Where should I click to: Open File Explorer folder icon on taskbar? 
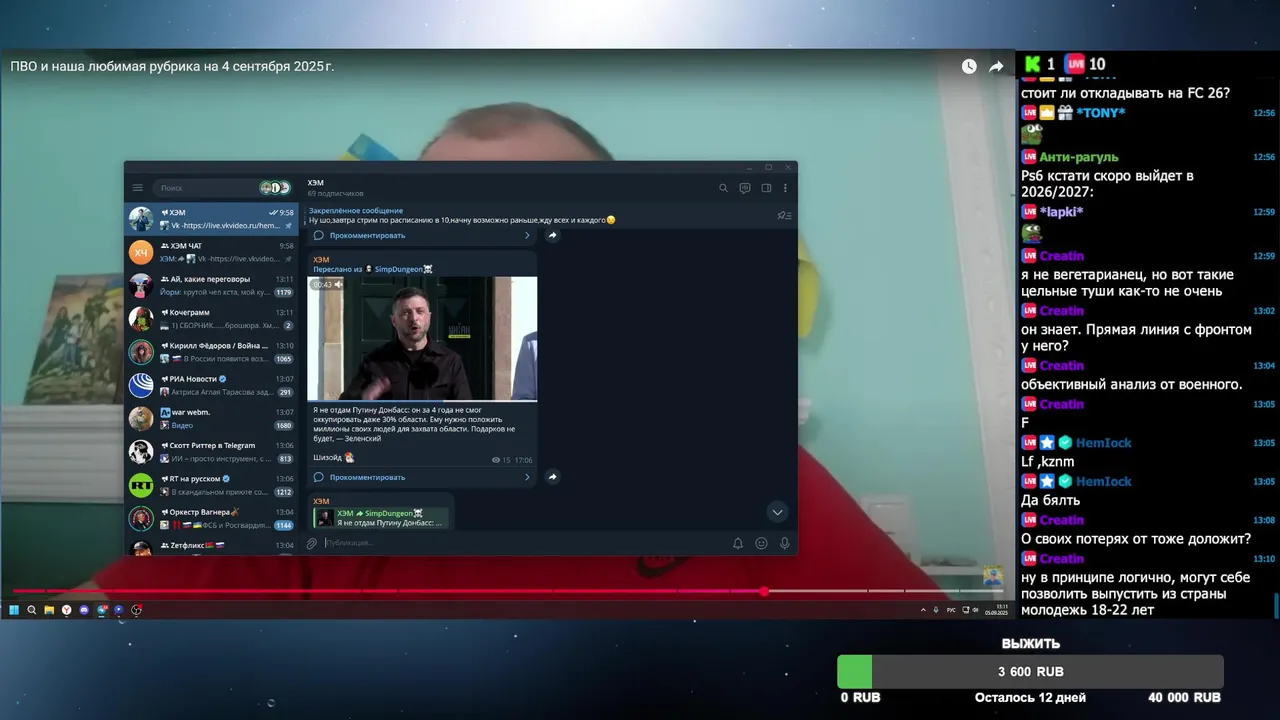[48, 610]
